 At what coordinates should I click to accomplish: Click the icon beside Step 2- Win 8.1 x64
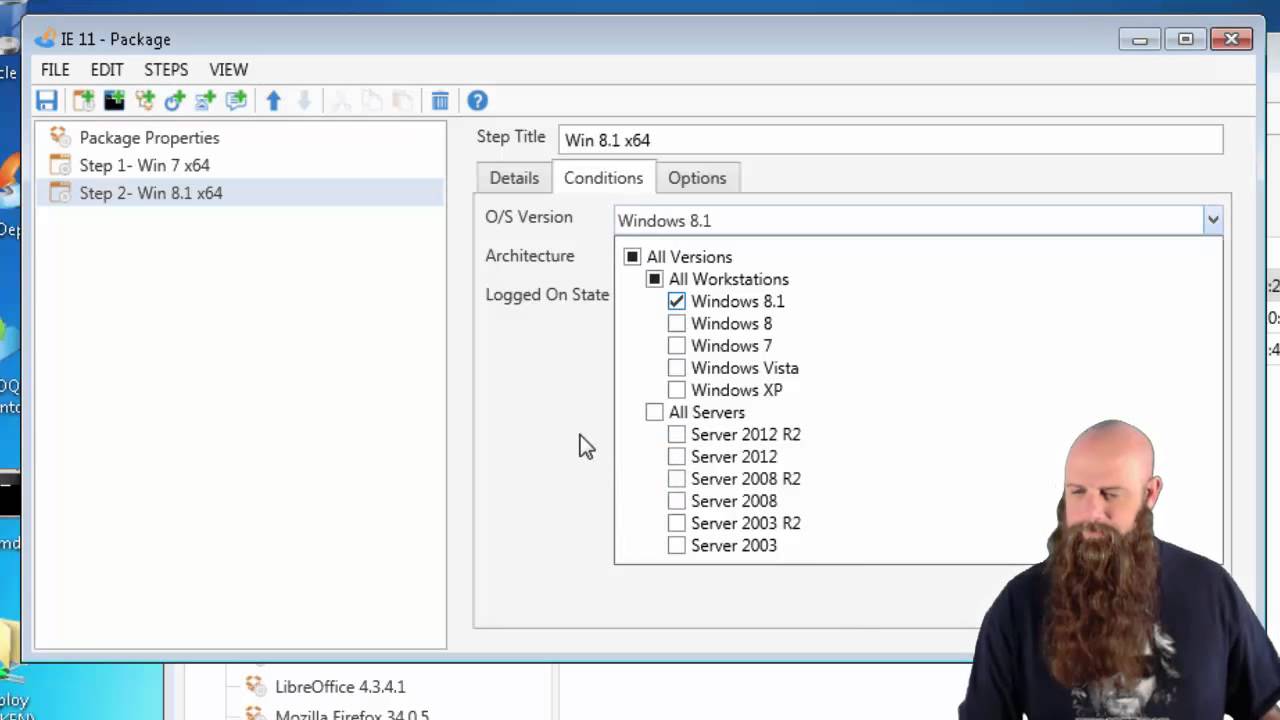tap(60, 192)
